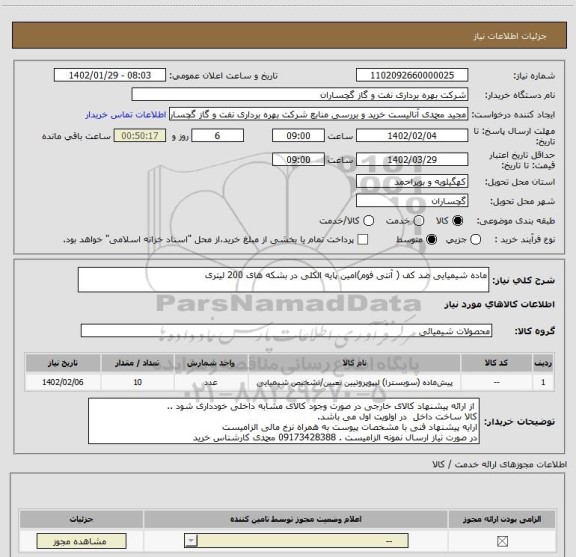Click the general need description box
Screen dimensions: 576x557
[x=283, y=280]
